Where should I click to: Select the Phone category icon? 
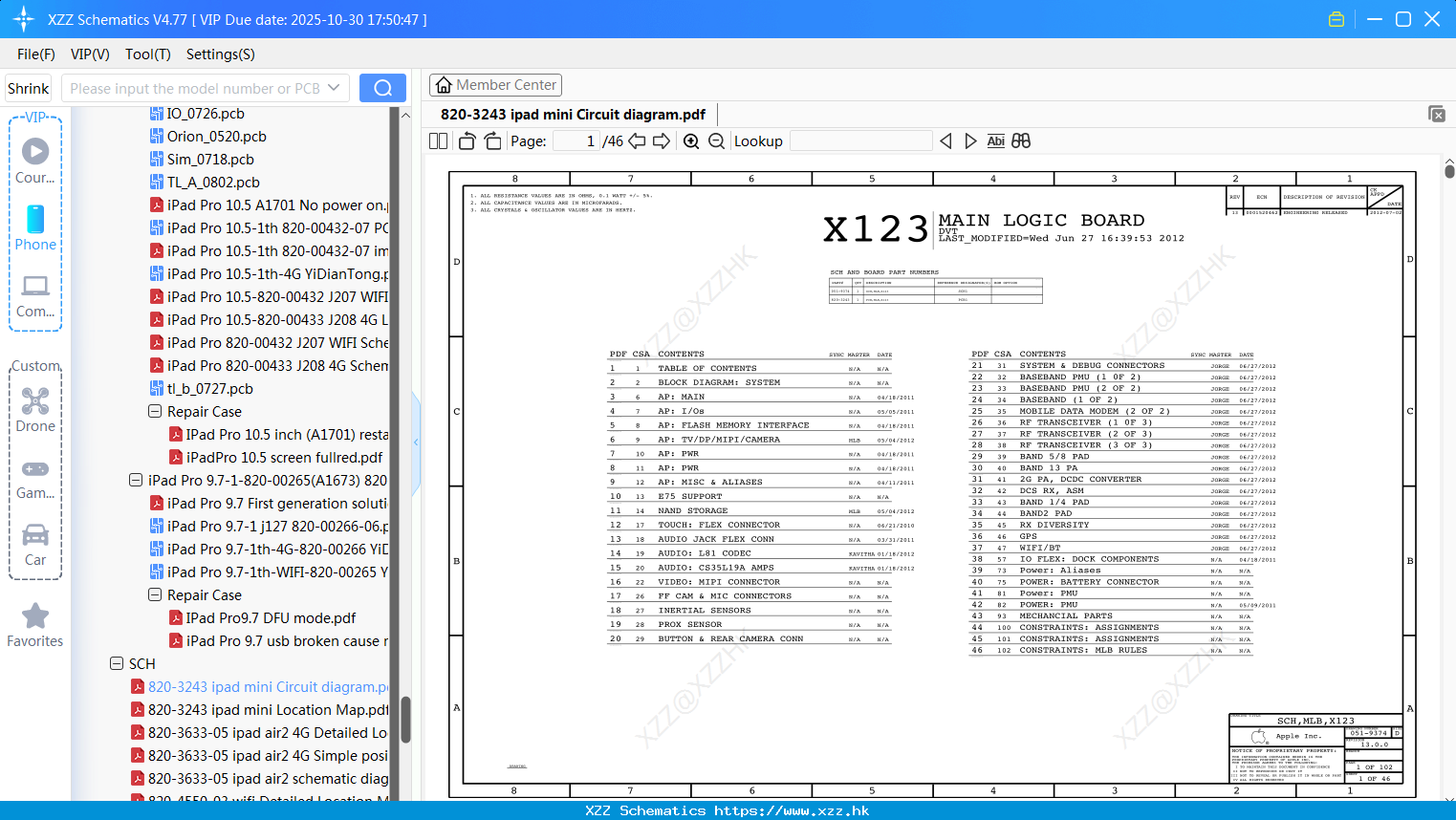click(35, 227)
